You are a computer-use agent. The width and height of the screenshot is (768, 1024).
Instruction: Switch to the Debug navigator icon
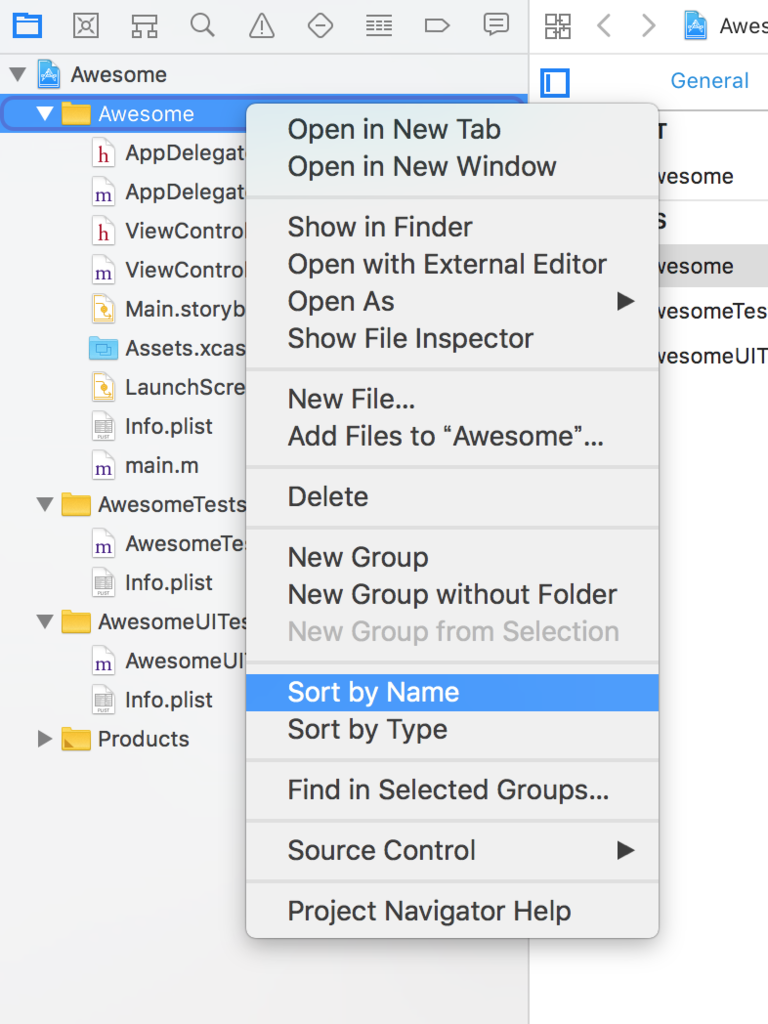point(378,25)
